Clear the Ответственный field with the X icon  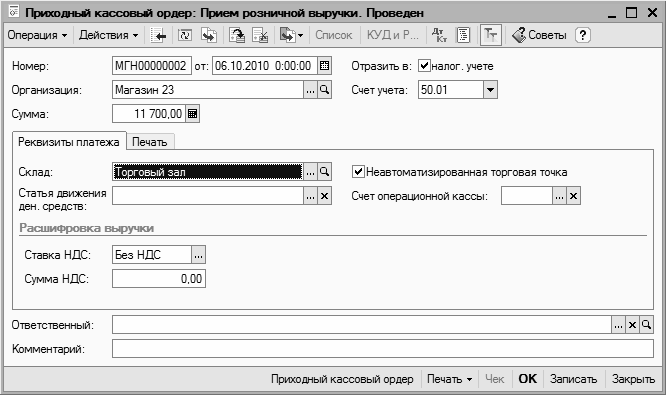click(632, 325)
